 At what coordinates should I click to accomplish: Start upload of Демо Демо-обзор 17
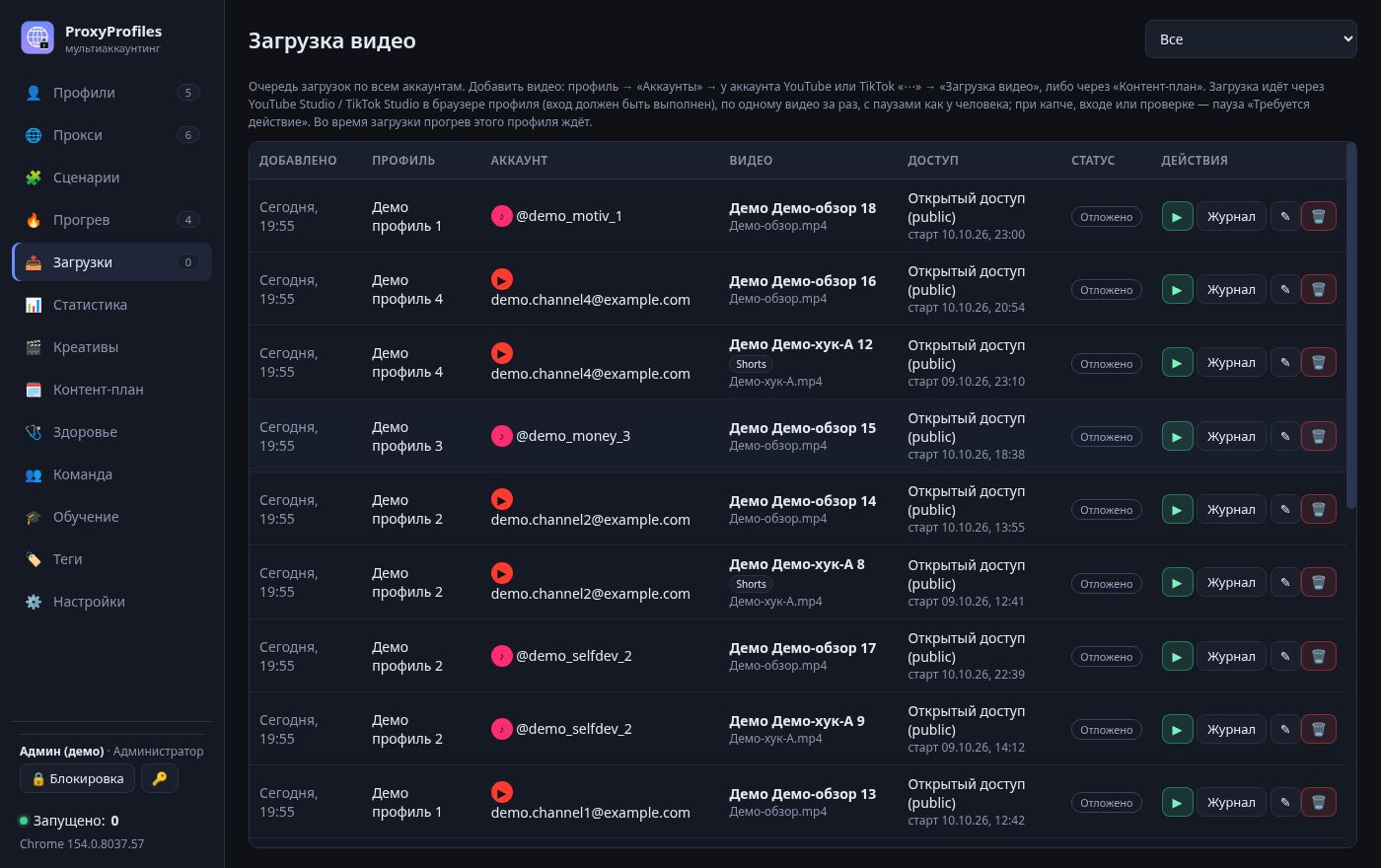(x=1177, y=656)
